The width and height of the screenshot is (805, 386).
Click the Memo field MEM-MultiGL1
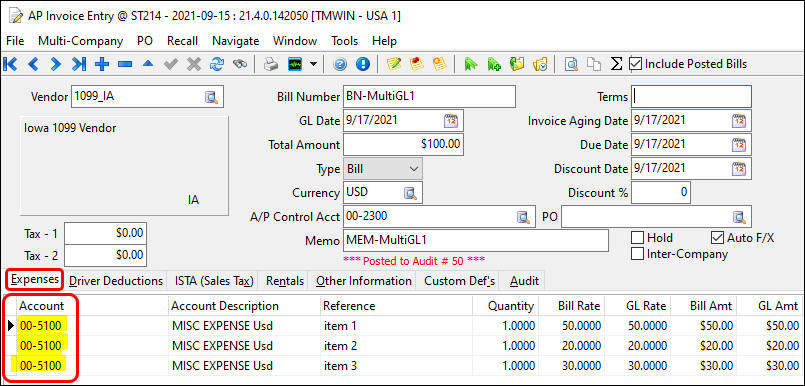click(475, 241)
